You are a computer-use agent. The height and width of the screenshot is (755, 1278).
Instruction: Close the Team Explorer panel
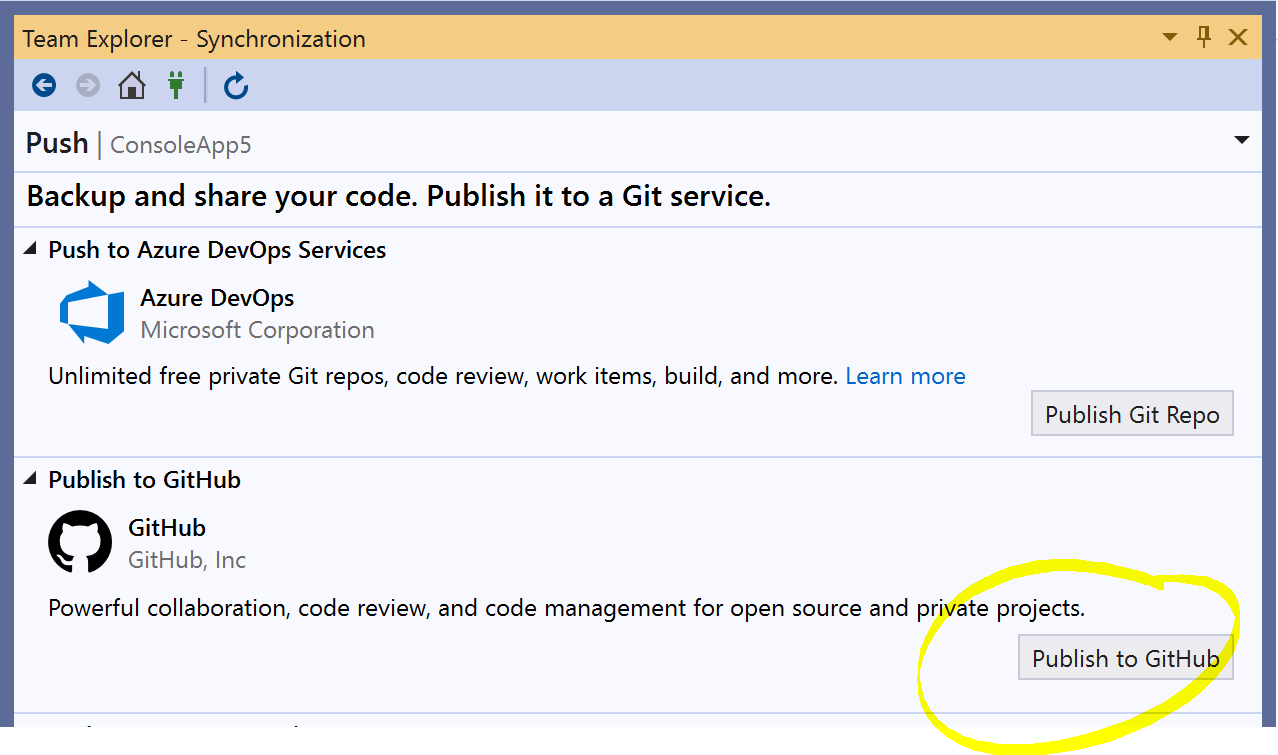[1238, 38]
